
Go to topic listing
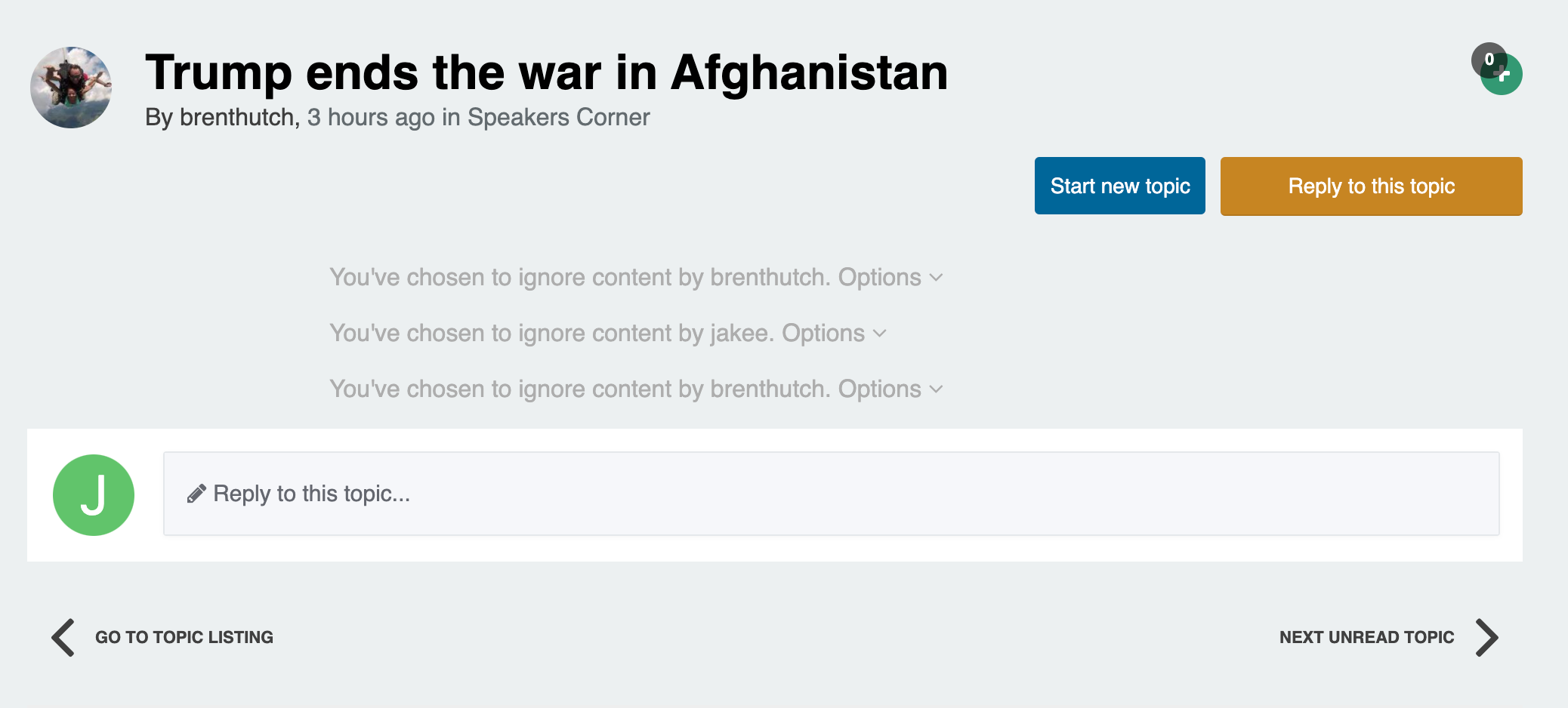point(184,637)
